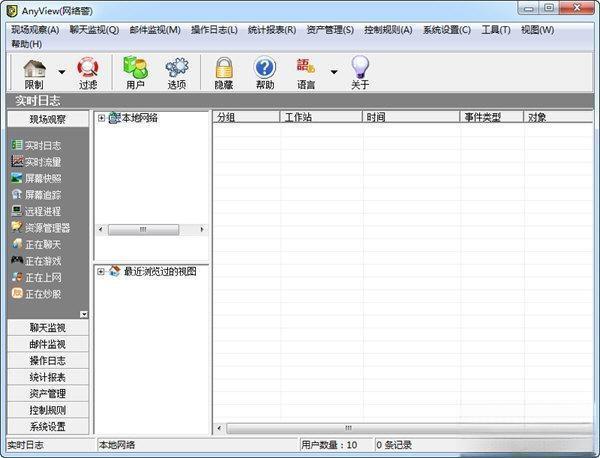Sort by the 分组 column header
The width and height of the screenshot is (600, 458).
[246, 117]
